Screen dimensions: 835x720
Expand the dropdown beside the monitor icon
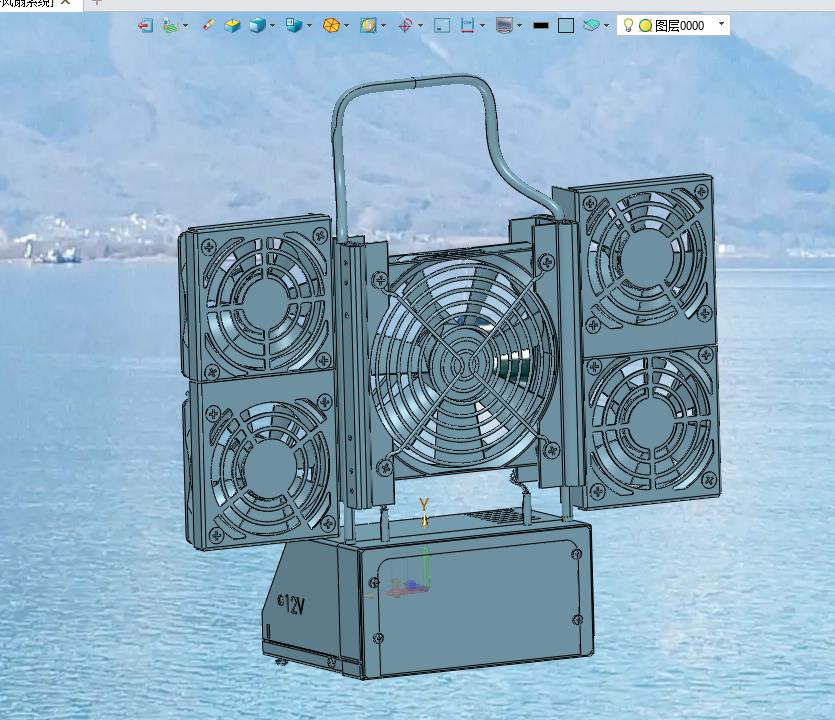point(519,25)
